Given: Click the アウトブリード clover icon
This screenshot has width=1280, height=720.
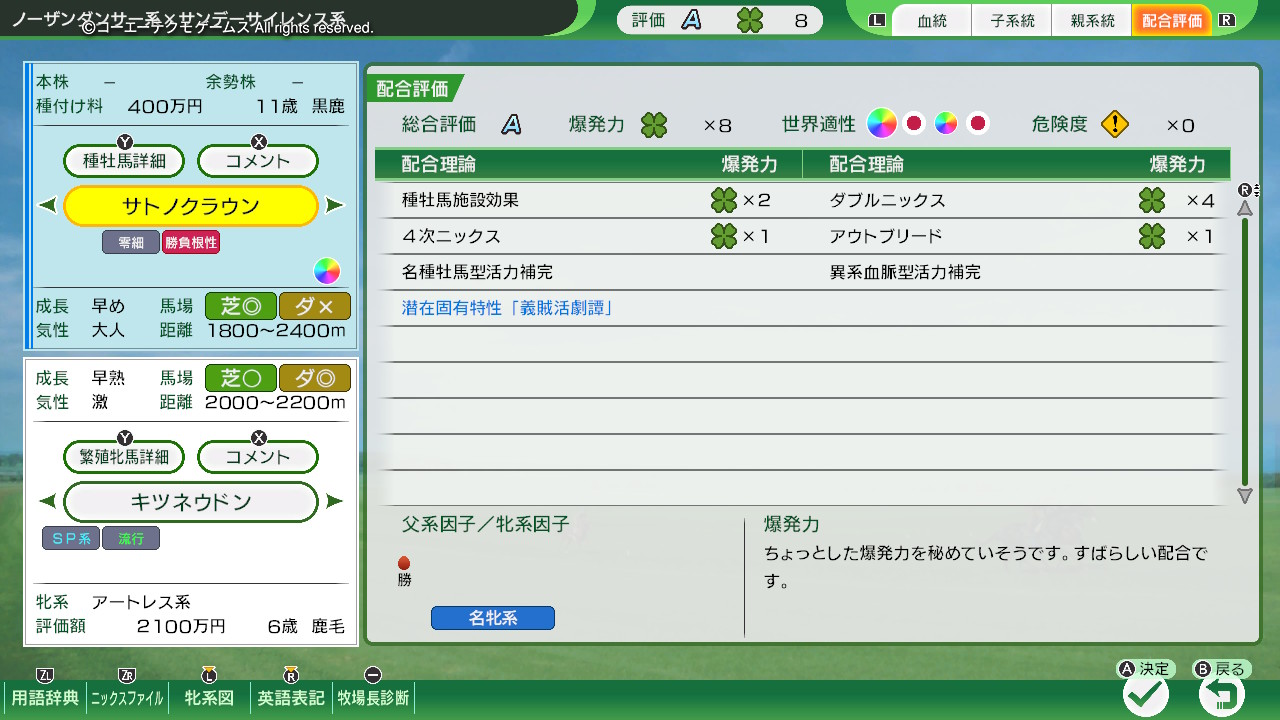Looking at the screenshot, I should (1152, 236).
